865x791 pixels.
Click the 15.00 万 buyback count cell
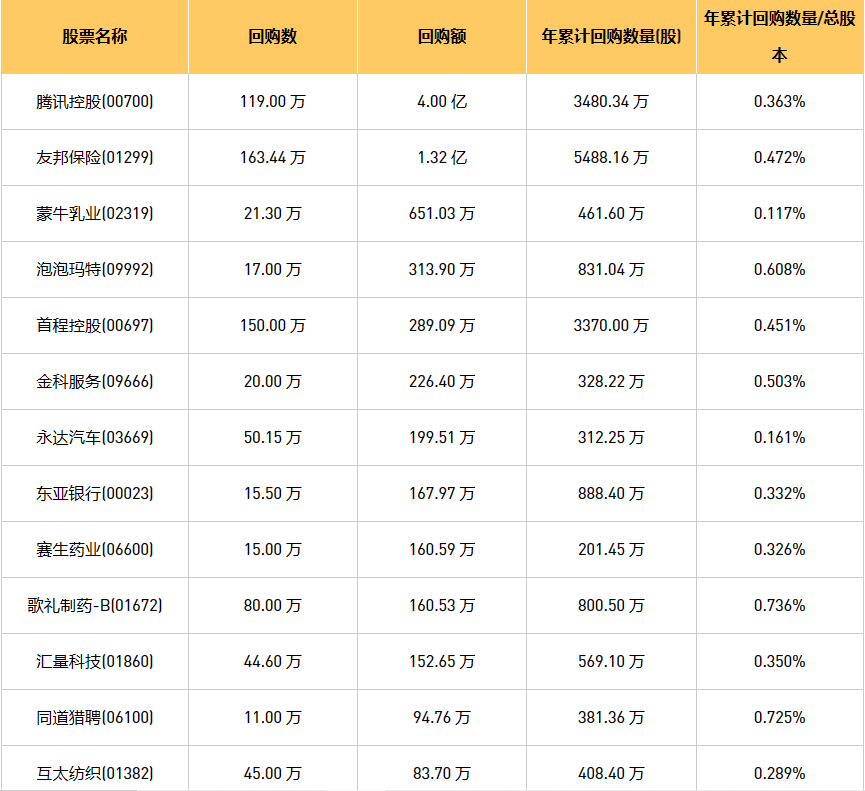(273, 550)
